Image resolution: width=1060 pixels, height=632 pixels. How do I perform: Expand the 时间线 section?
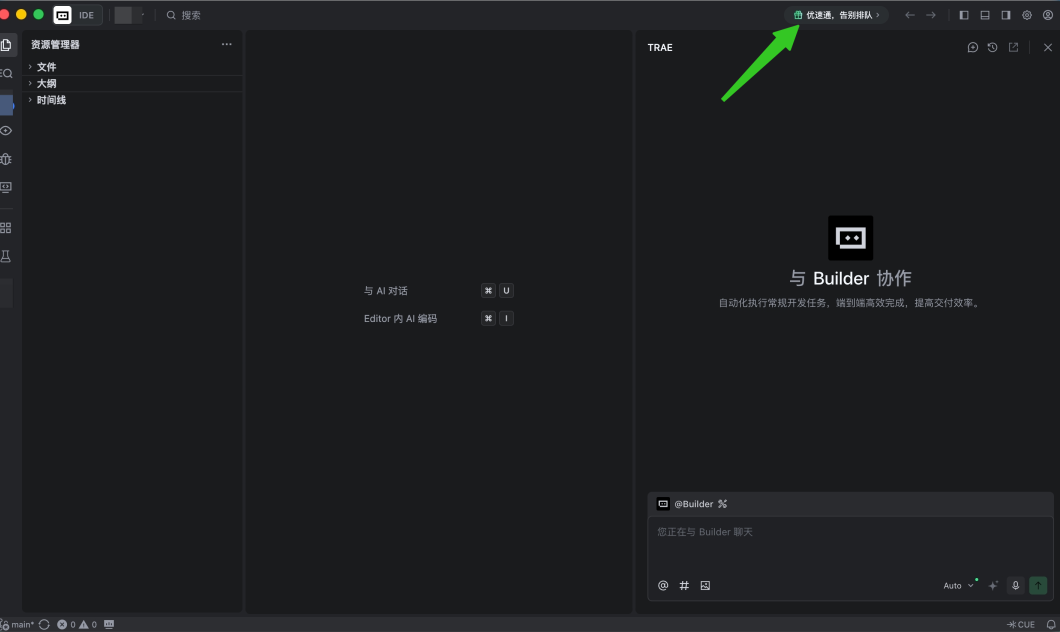132,100
